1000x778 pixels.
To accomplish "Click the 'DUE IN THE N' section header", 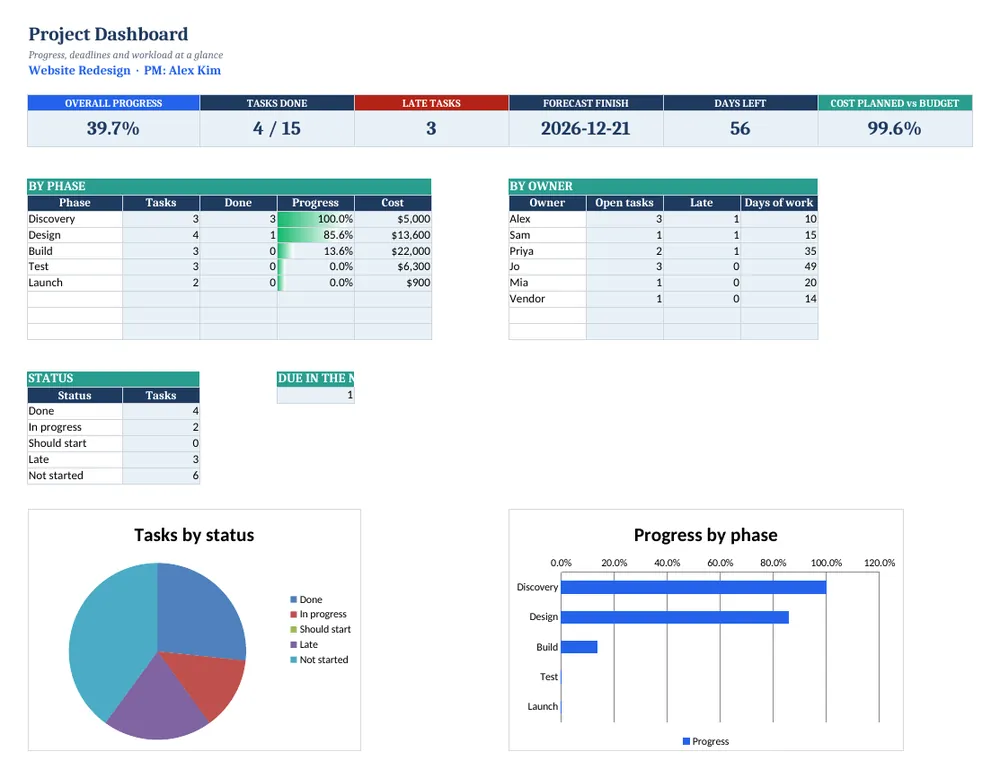I will point(316,378).
